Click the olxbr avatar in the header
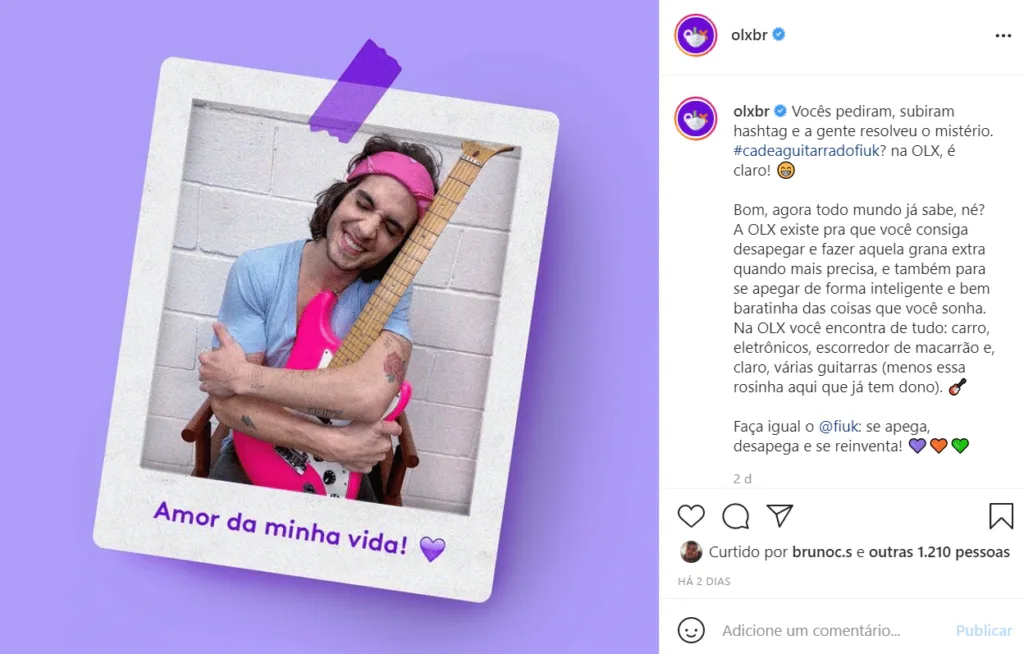This screenshot has height=654, width=1024. tap(696, 35)
